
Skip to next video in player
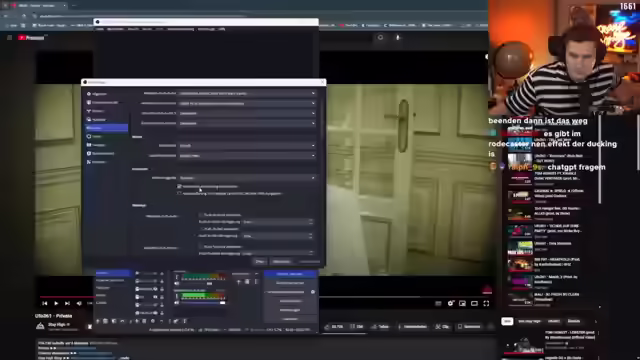tap(67, 303)
